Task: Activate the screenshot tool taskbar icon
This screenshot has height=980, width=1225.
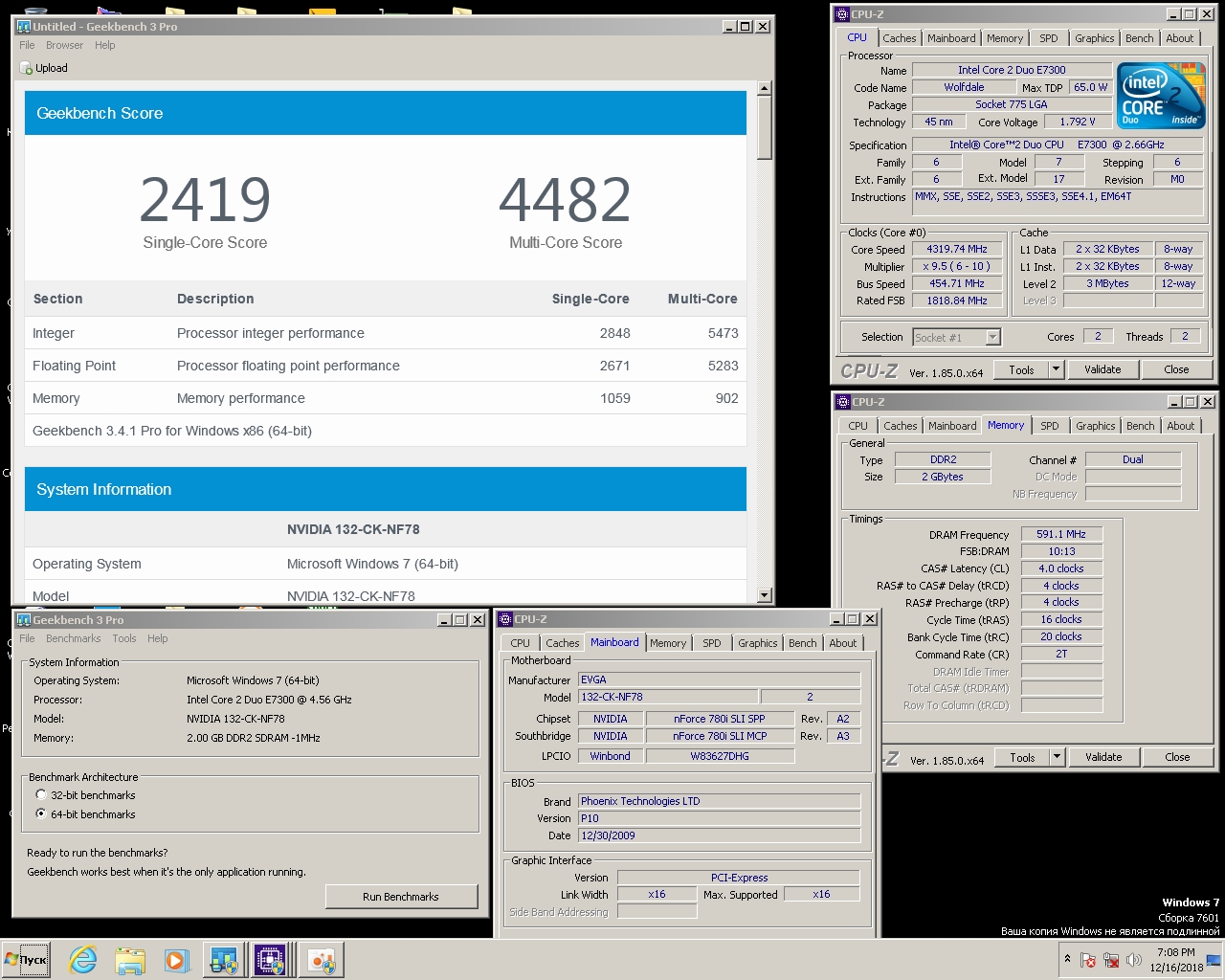Action: point(321,960)
